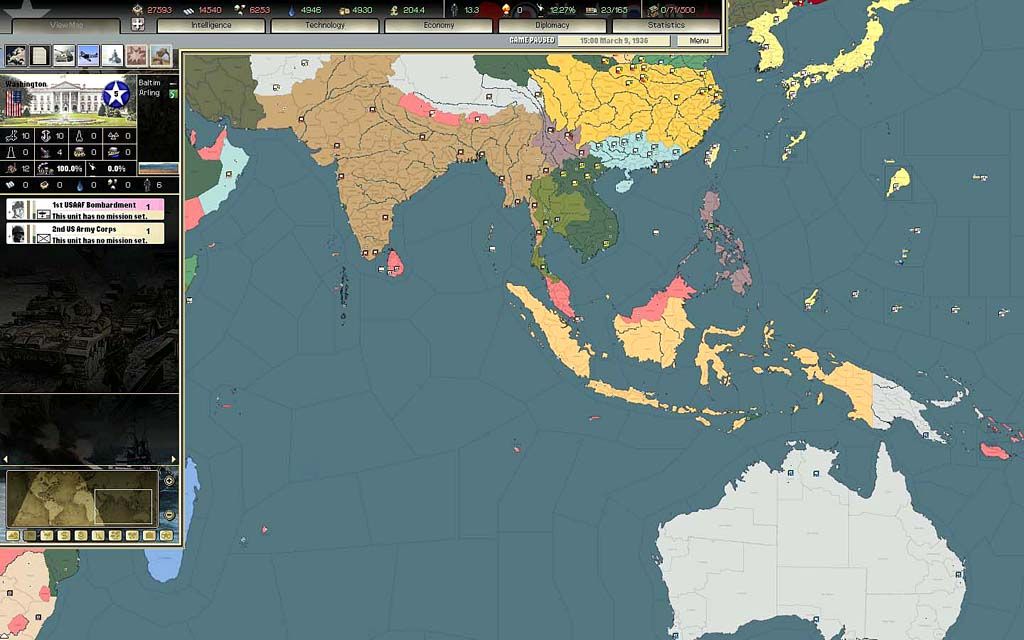Click the transport capacity icon showing 23/165

592,10
